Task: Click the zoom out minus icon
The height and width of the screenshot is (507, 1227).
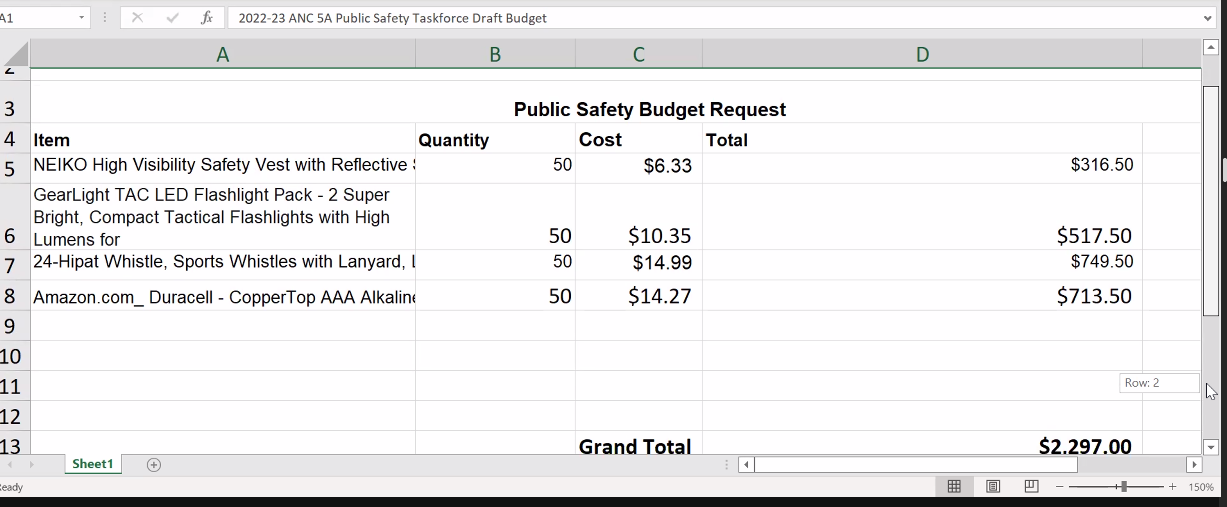Action: coord(1060,487)
